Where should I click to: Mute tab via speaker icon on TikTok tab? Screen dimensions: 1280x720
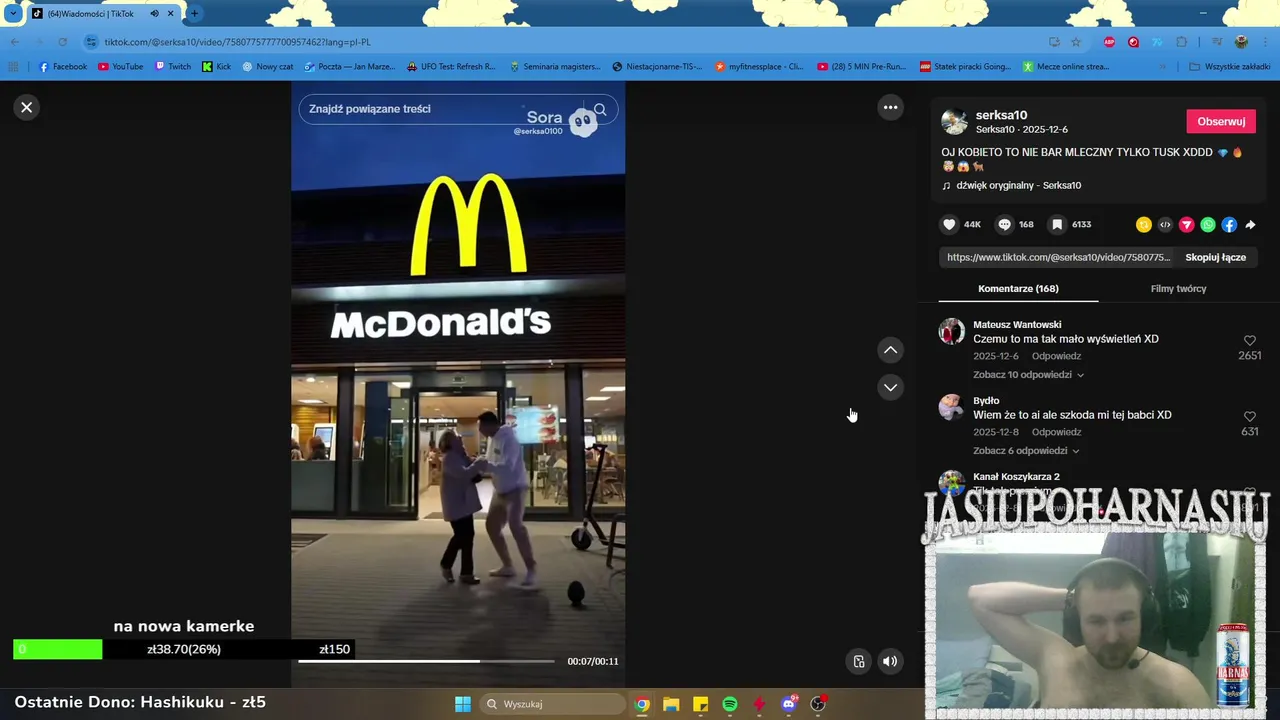pyautogui.click(x=154, y=14)
